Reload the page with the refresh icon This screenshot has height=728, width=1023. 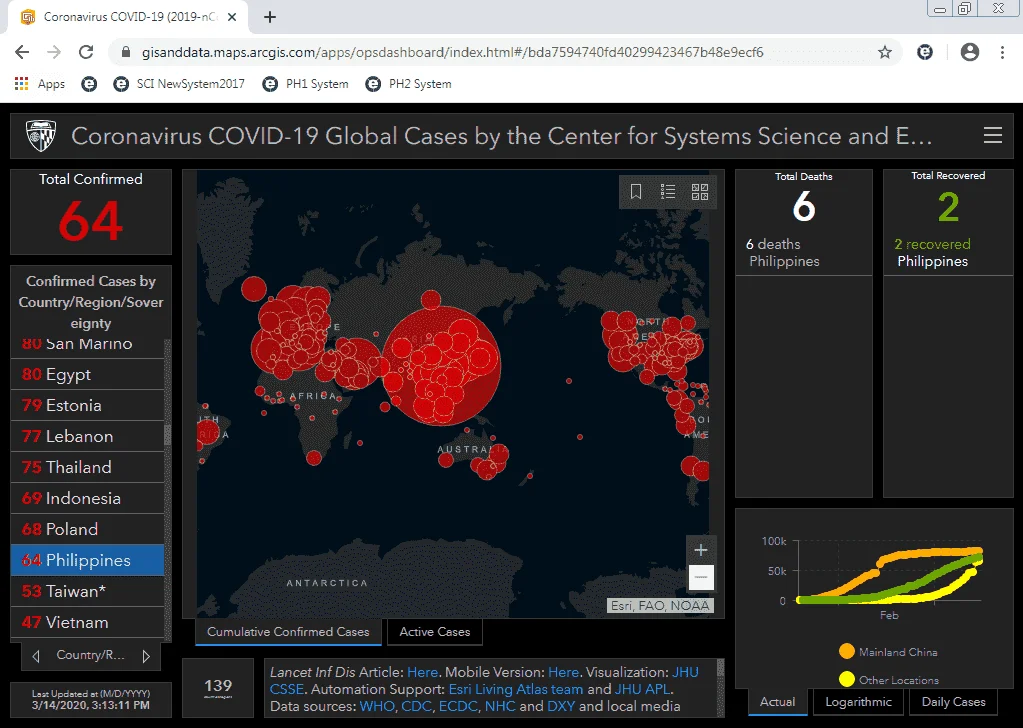tap(86, 52)
